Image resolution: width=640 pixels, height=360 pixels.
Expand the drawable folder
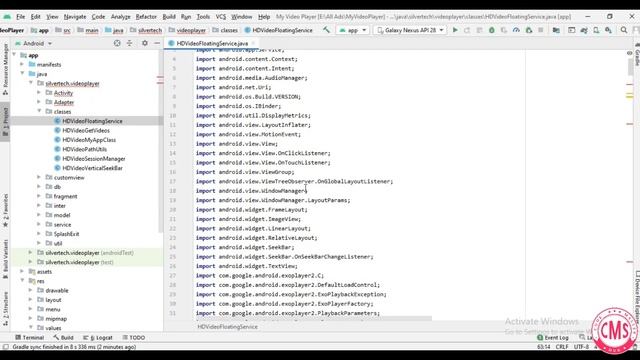31,290
